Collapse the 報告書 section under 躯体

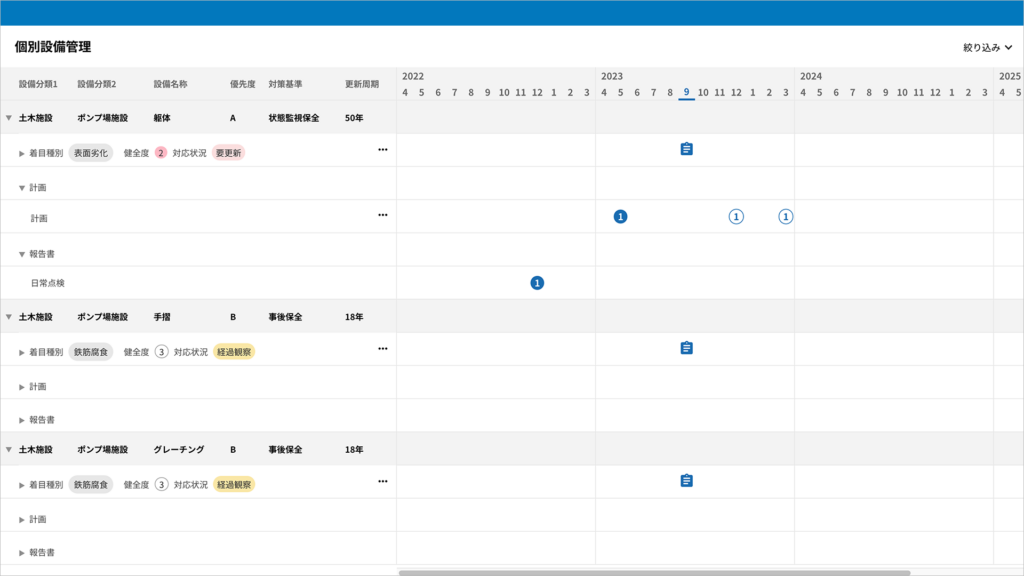click(x=22, y=254)
